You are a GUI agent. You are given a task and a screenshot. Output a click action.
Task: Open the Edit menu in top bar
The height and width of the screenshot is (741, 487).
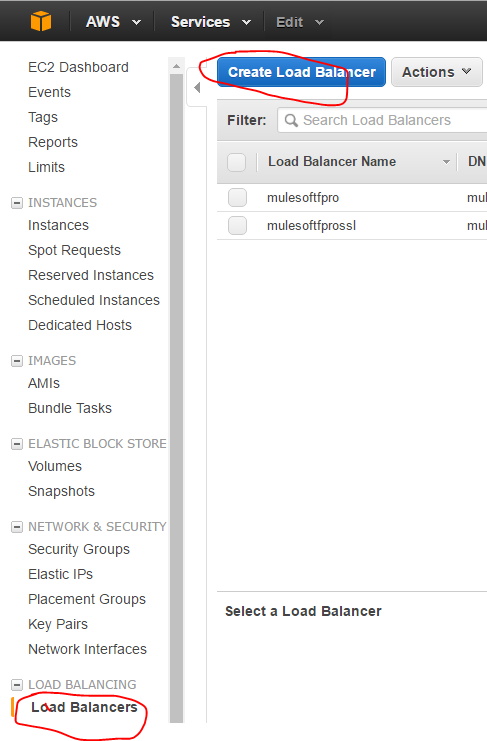[300, 22]
